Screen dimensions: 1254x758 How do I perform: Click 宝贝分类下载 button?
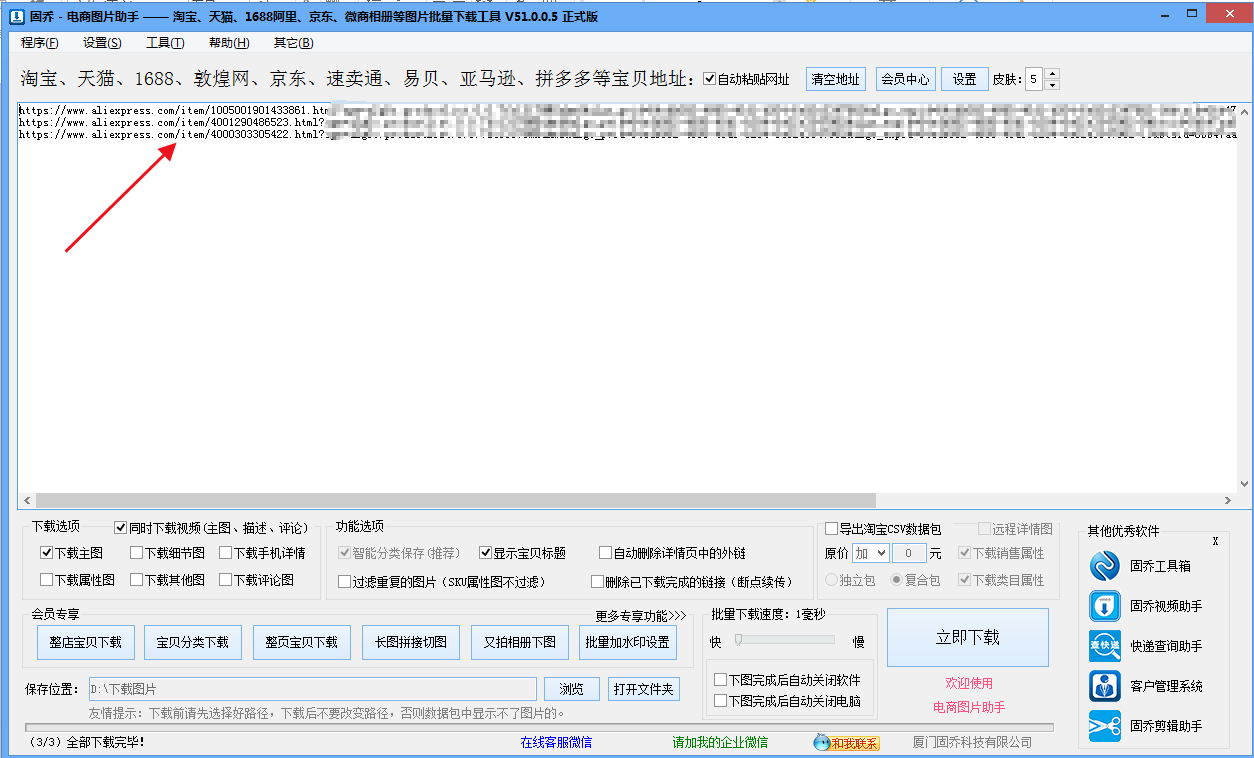pos(193,642)
